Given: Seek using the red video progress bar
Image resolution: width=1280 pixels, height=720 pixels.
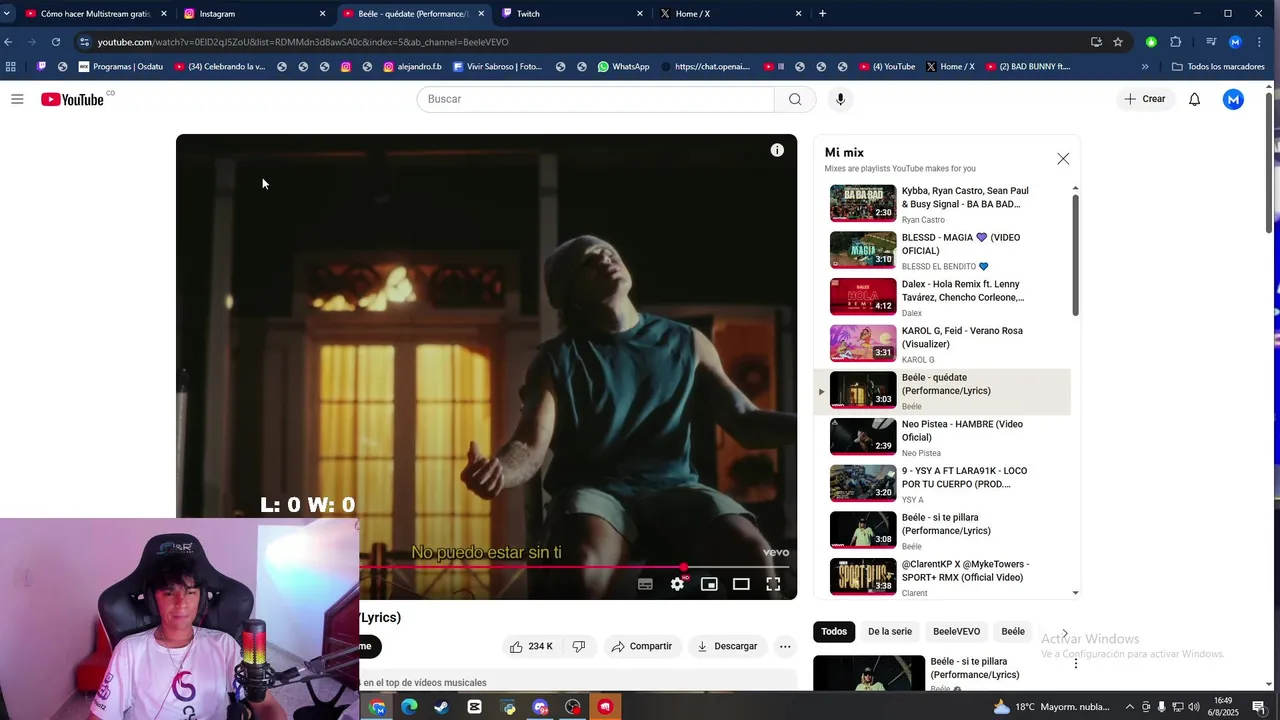Looking at the screenshot, I should pyautogui.click(x=574, y=567).
